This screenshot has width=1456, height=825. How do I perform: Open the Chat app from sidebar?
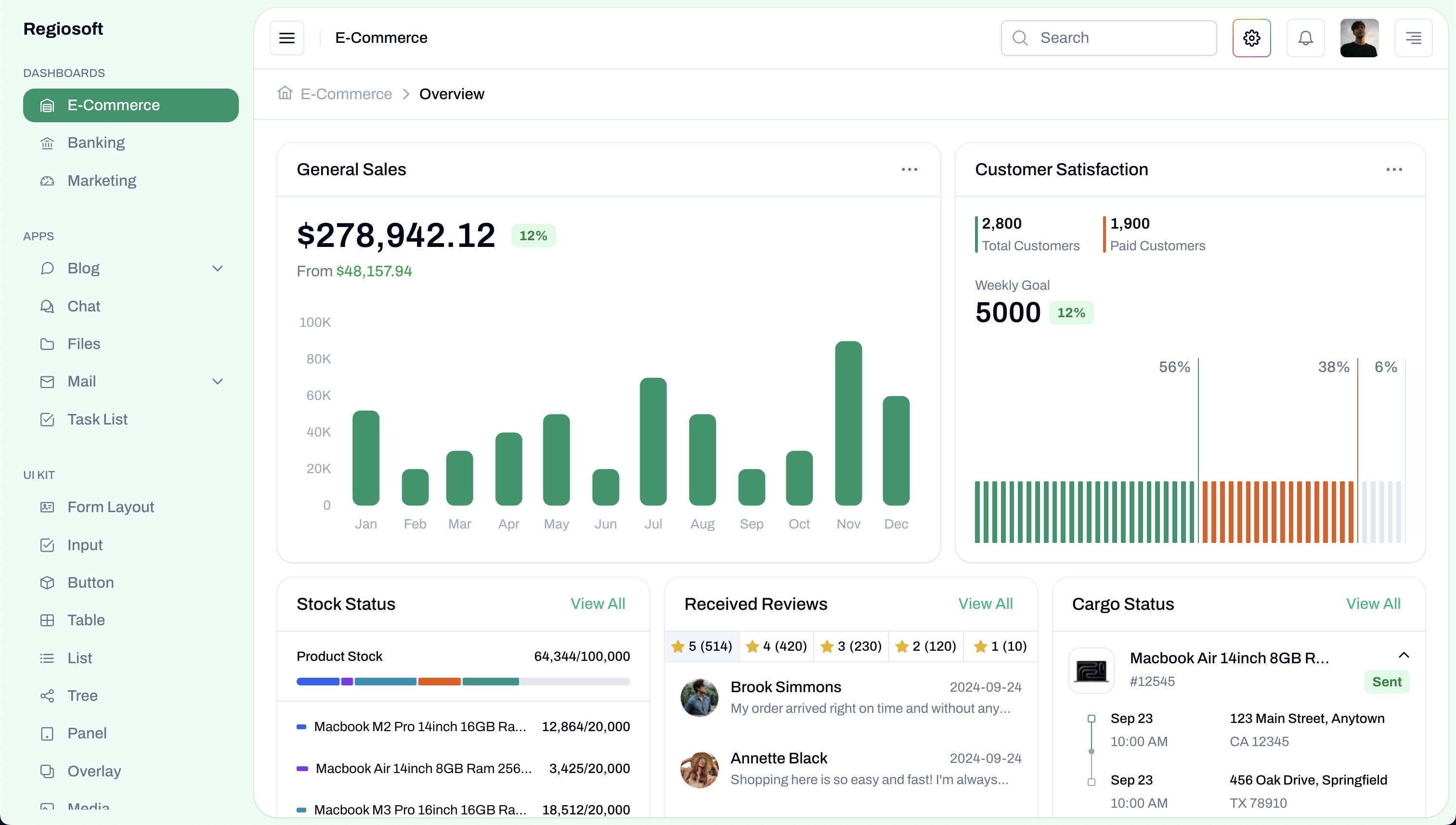point(84,306)
